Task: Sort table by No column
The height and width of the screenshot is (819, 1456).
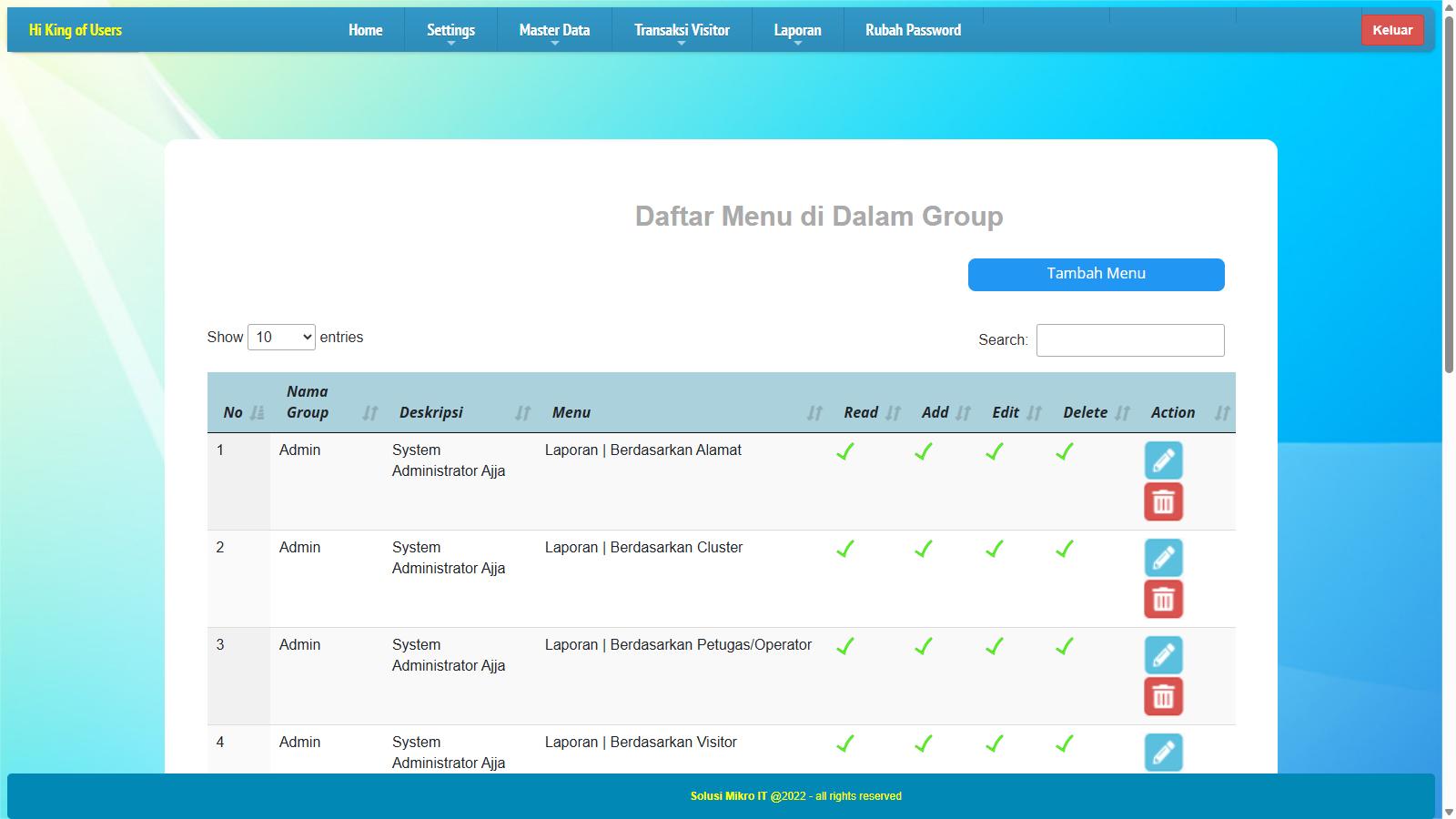Action: pos(238,412)
